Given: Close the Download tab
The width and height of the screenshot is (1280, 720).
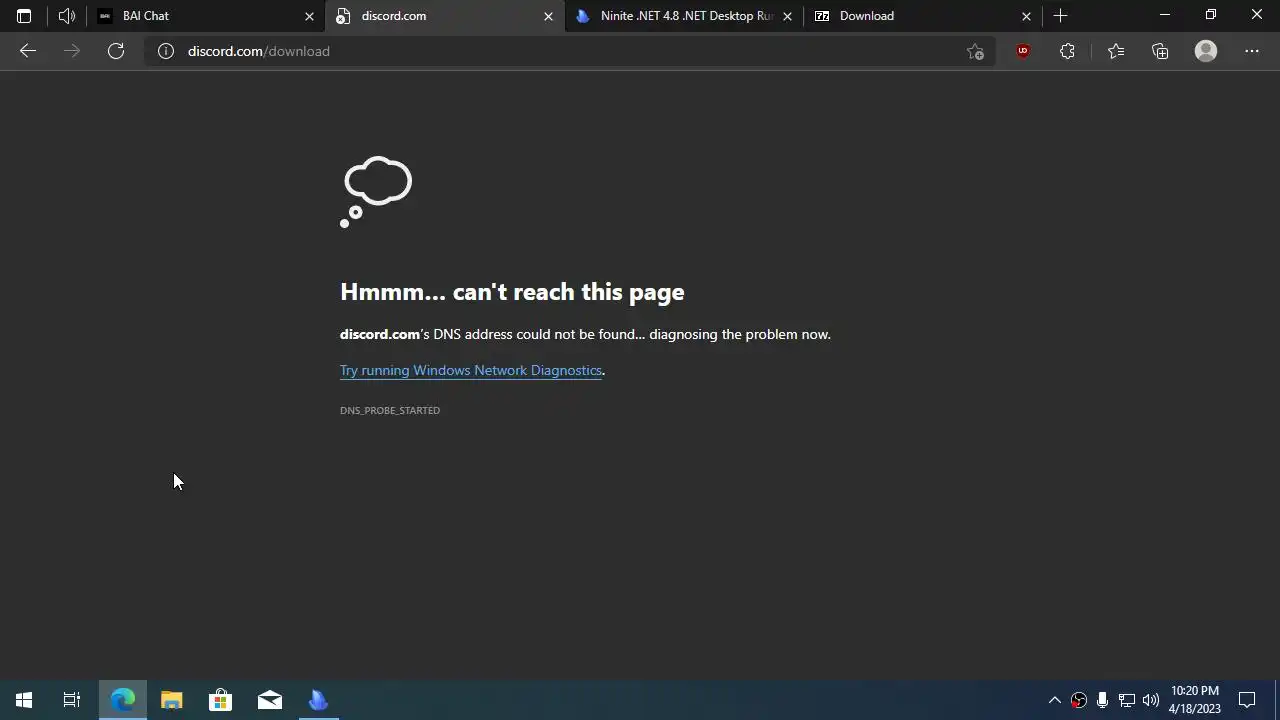Looking at the screenshot, I should (x=1026, y=16).
